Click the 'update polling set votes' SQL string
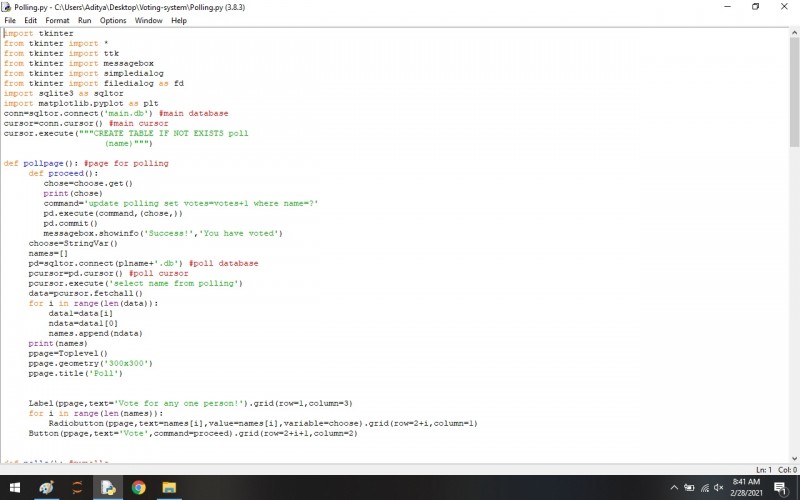800x500 pixels. coord(202,203)
